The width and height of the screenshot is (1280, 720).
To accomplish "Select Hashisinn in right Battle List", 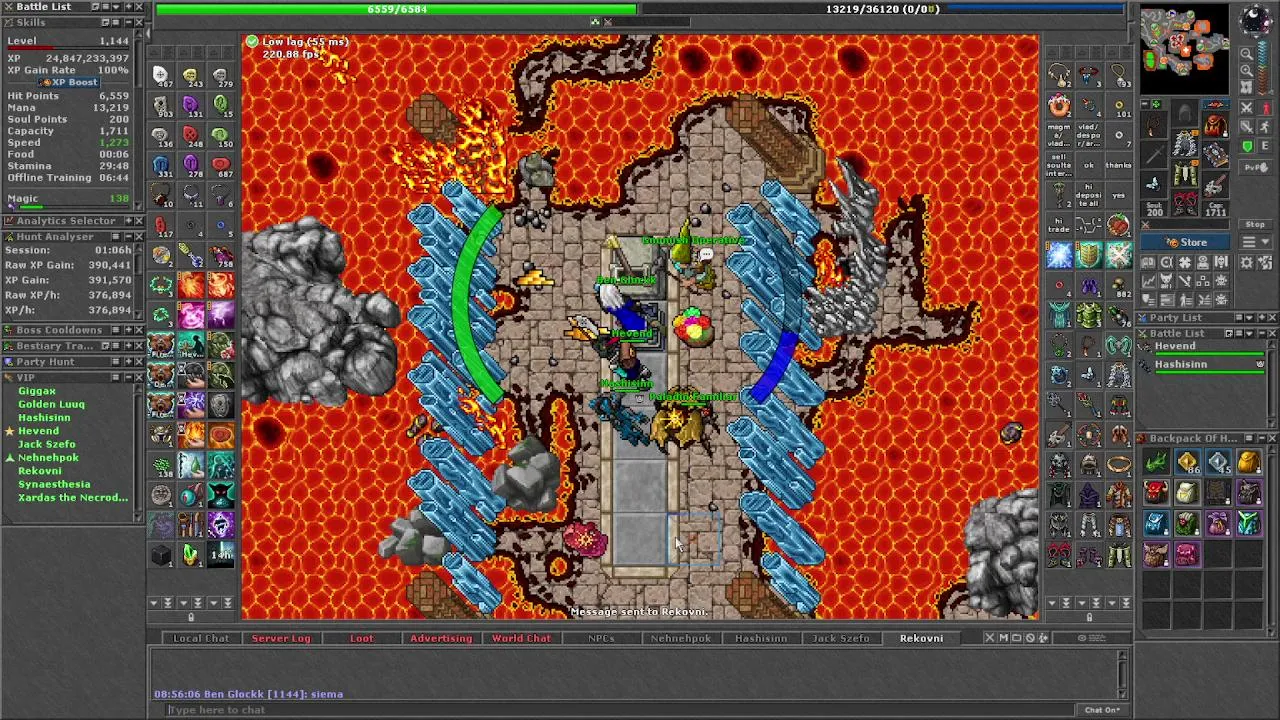I will click(x=1207, y=366).
